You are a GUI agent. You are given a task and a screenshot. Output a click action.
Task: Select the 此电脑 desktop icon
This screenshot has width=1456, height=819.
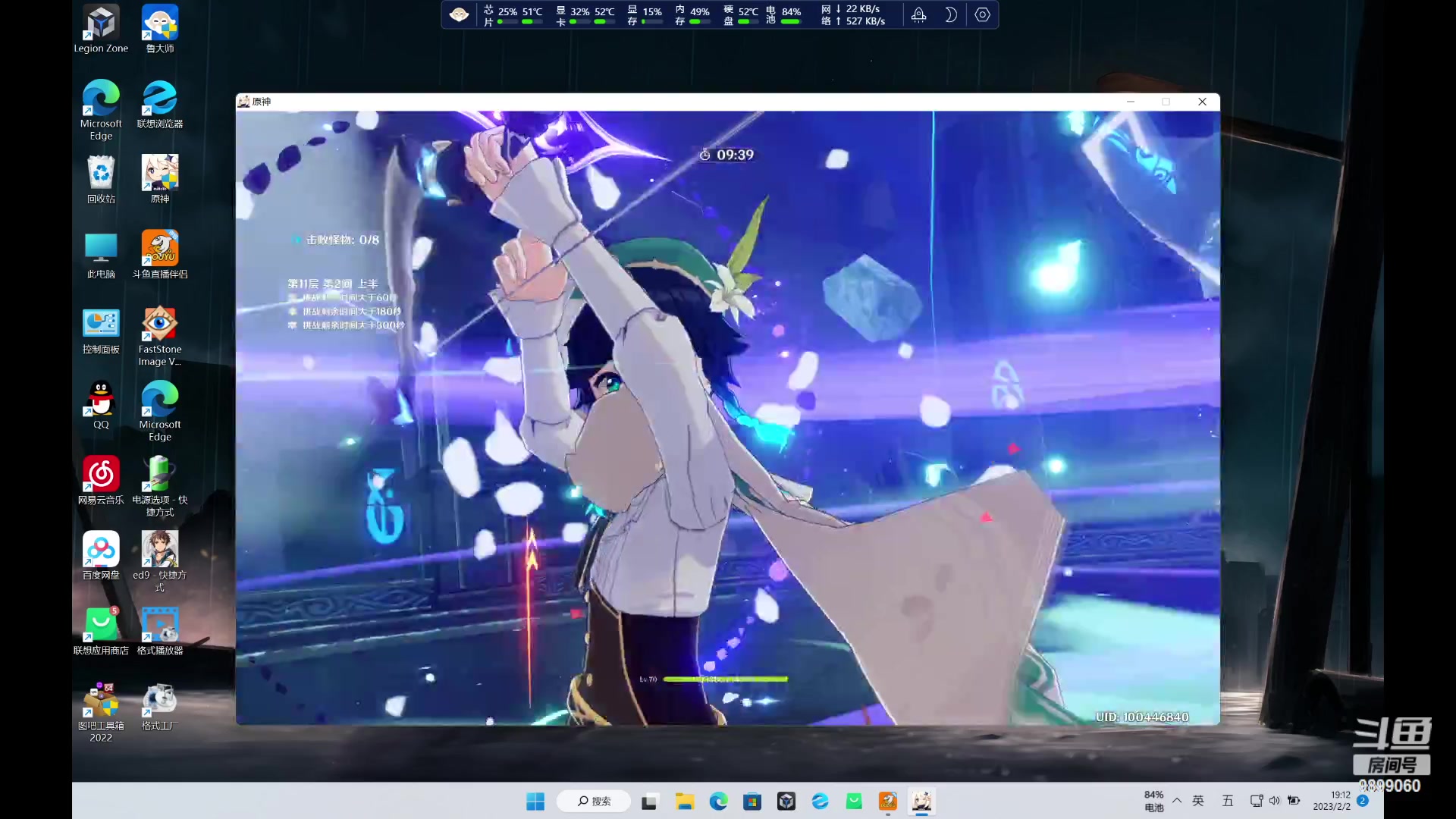click(x=101, y=254)
